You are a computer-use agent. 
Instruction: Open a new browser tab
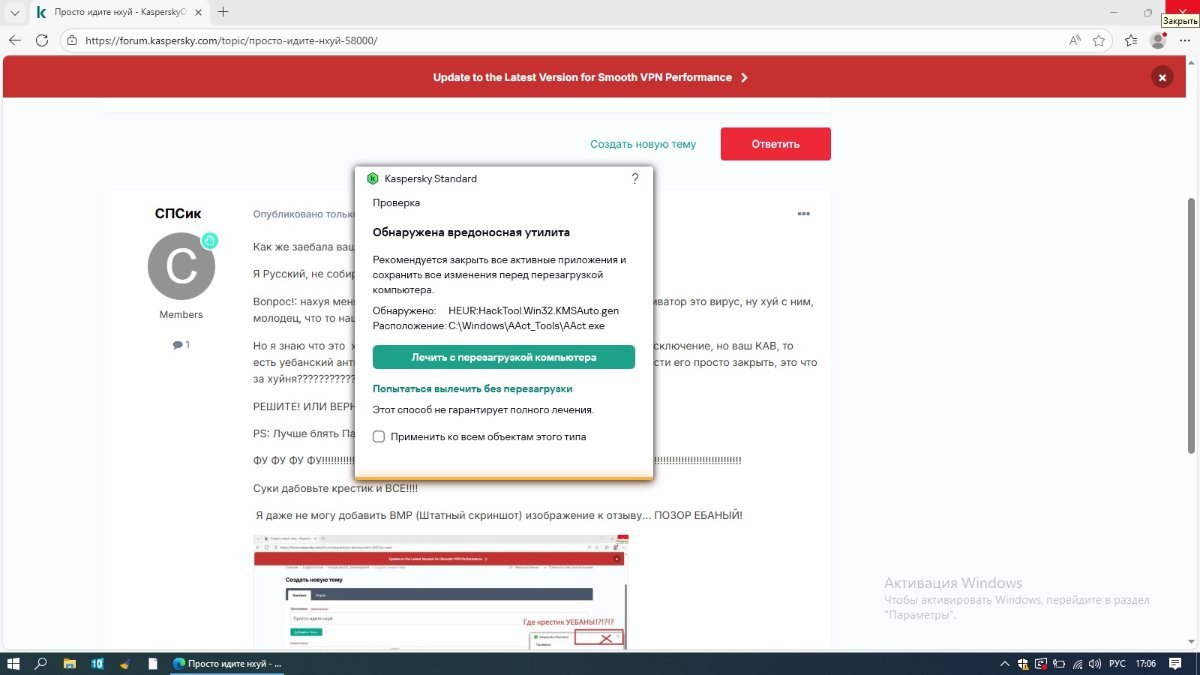(x=223, y=12)
